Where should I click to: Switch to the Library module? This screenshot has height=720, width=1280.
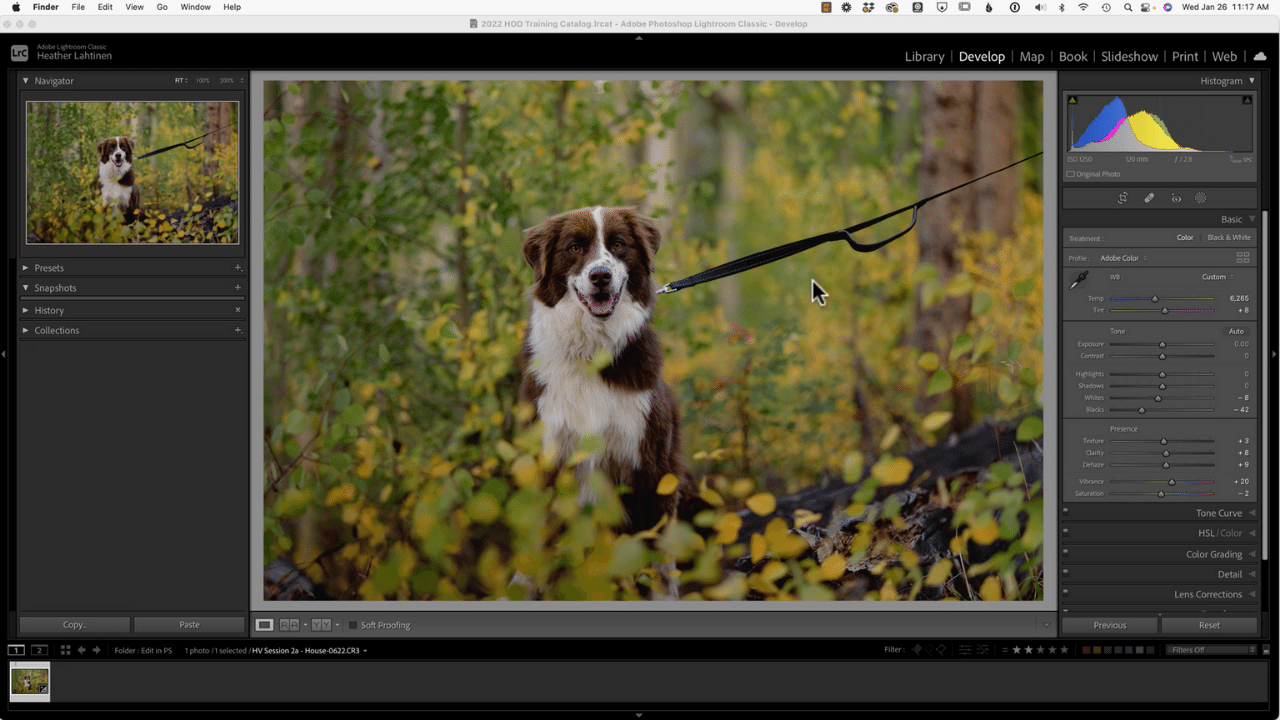pyautogui.click(x=924, y=57)
